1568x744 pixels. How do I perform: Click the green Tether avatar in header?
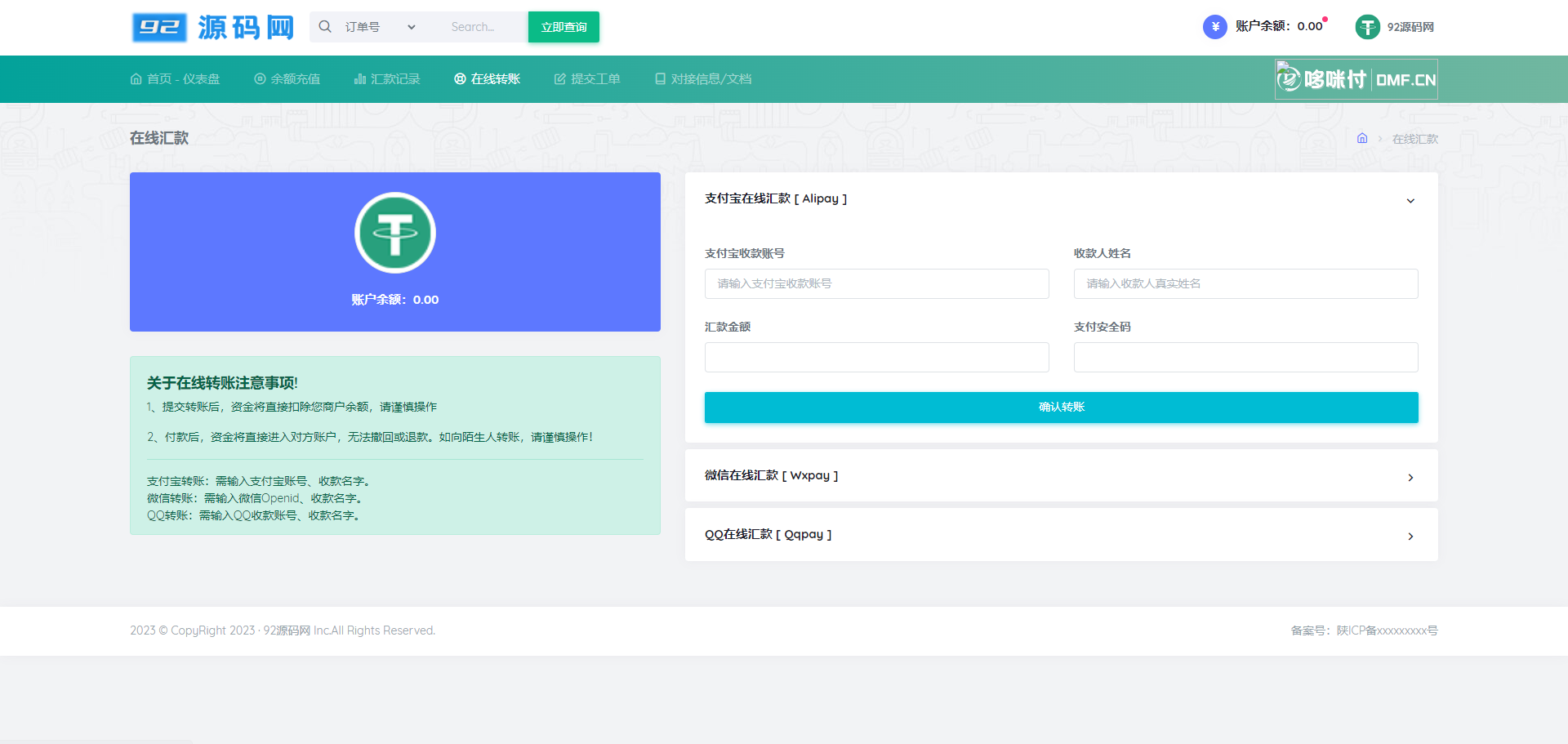pos(1368,27)
